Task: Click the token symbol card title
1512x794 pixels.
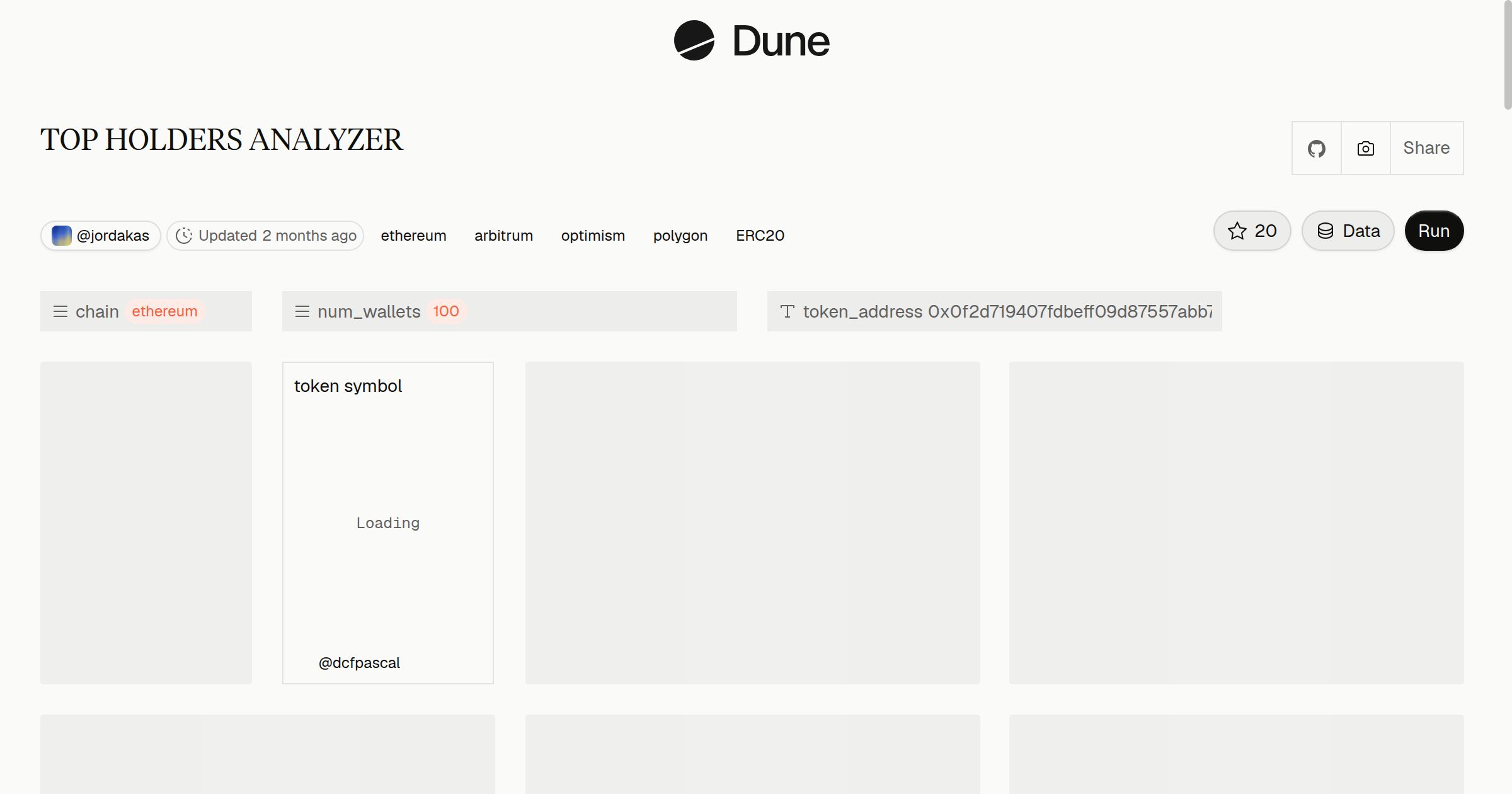Action: pyautogui.click(x=348, y=386)
